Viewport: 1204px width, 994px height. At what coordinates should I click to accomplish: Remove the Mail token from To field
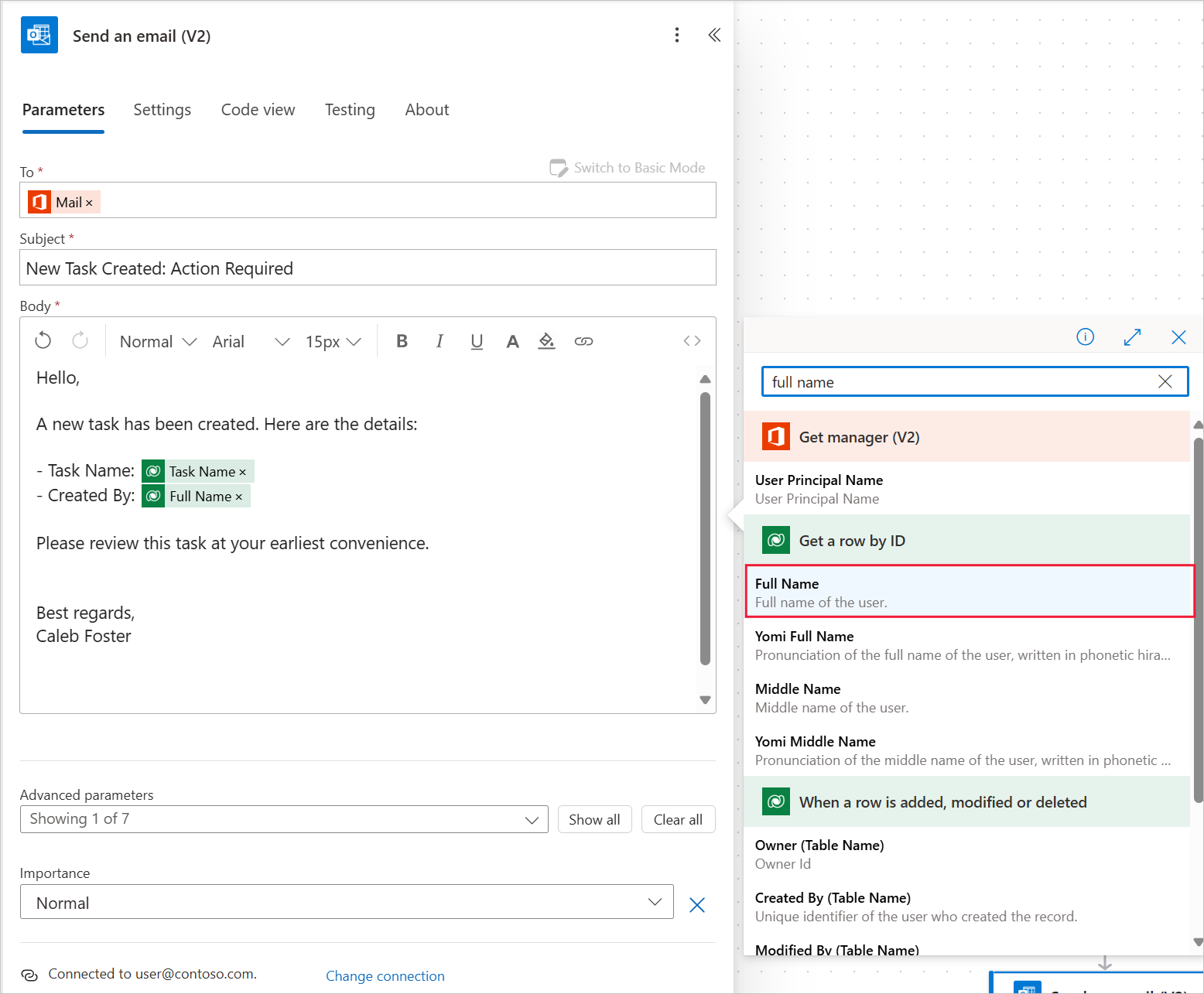(x=89, y=203)
